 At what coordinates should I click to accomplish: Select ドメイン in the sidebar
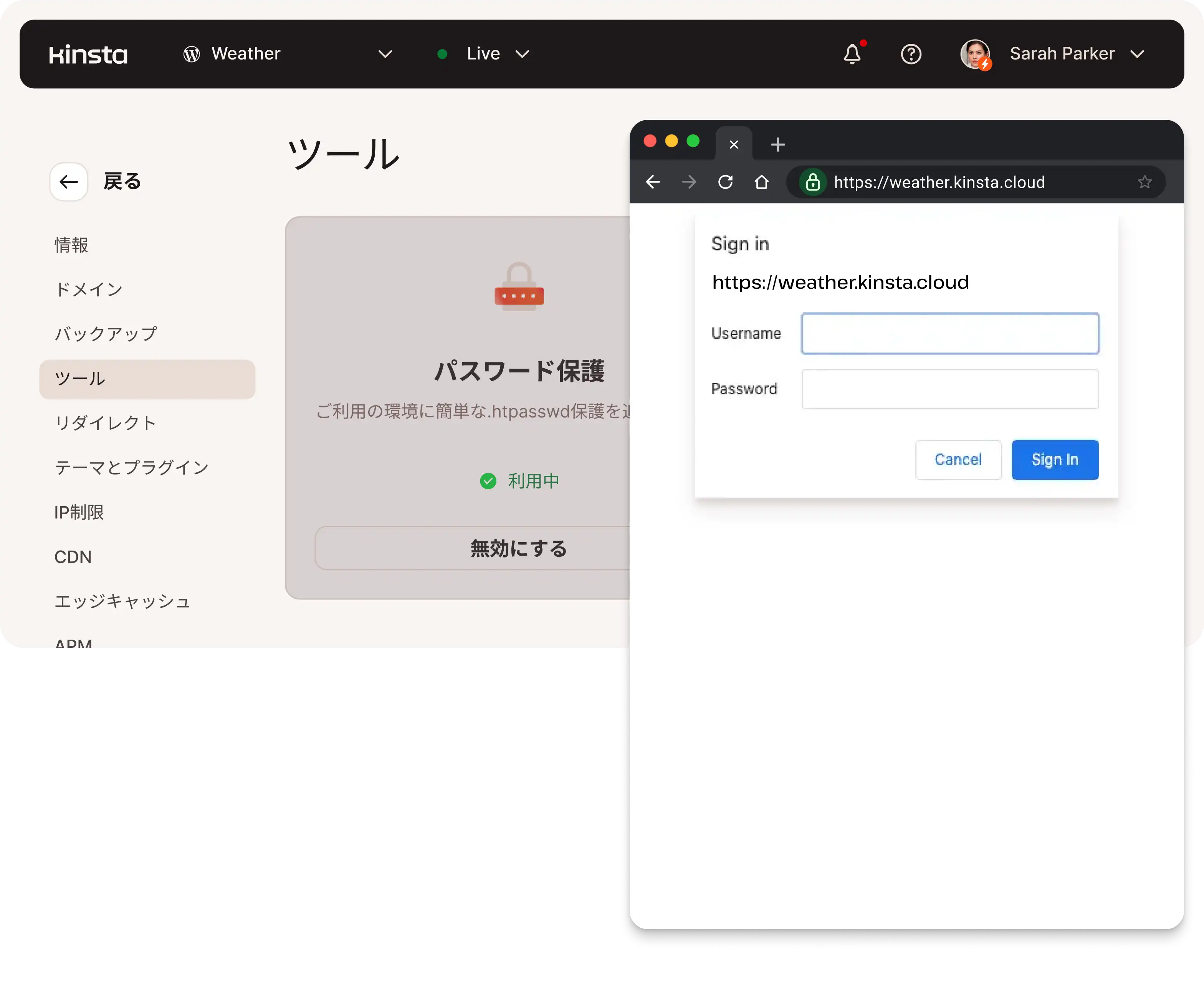(x=89, y=290)
